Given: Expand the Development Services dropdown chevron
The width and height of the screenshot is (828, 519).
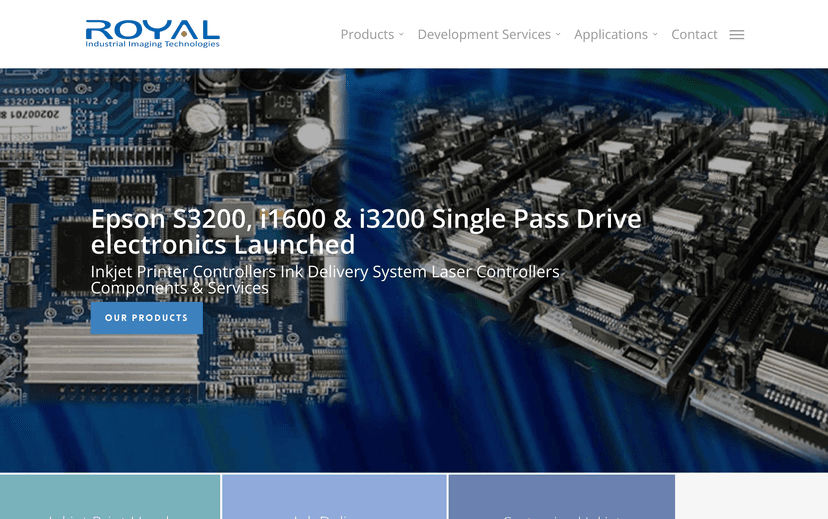Looking at the screenshot, I should pyautogui.click(x=558, y=35).
